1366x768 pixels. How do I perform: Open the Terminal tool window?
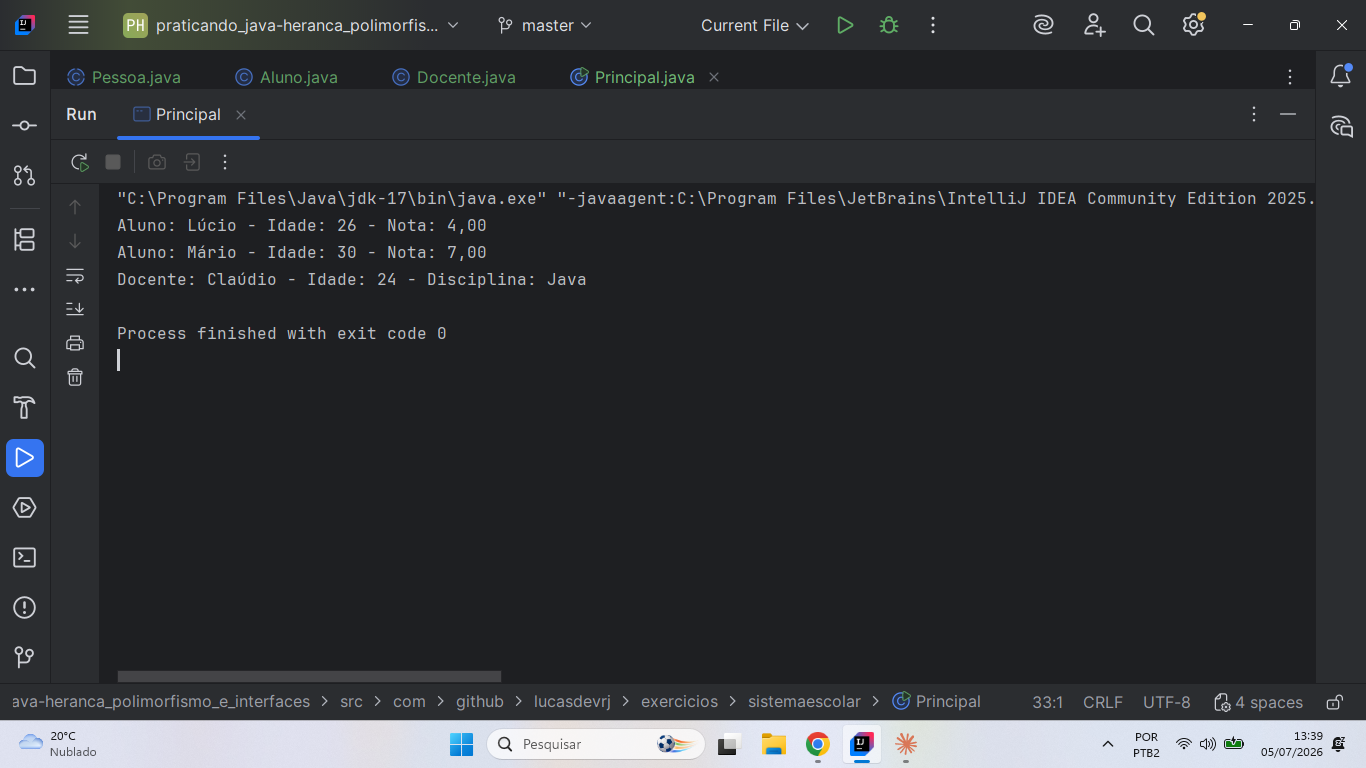tap(25, 558)
